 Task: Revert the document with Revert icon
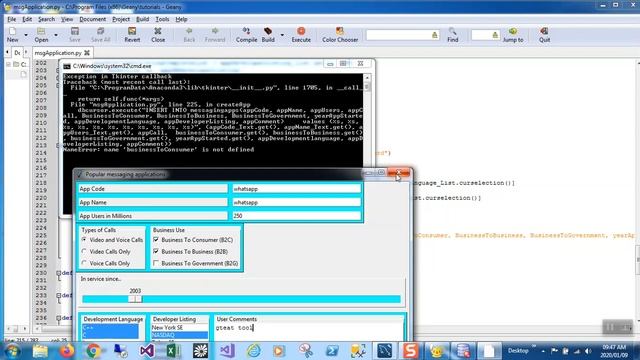click(x=132, y=34)
